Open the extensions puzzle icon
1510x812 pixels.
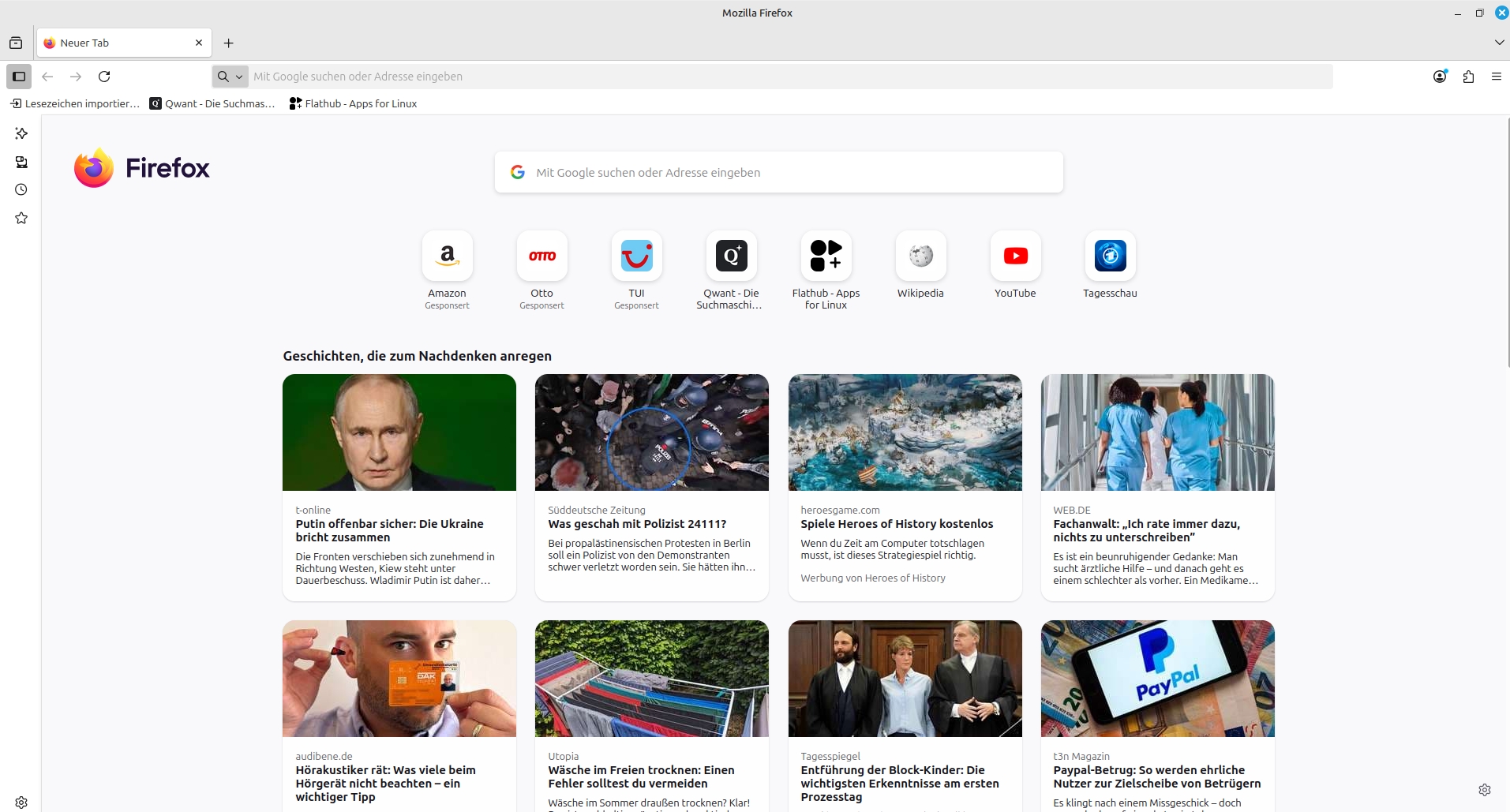[1468, 77]
